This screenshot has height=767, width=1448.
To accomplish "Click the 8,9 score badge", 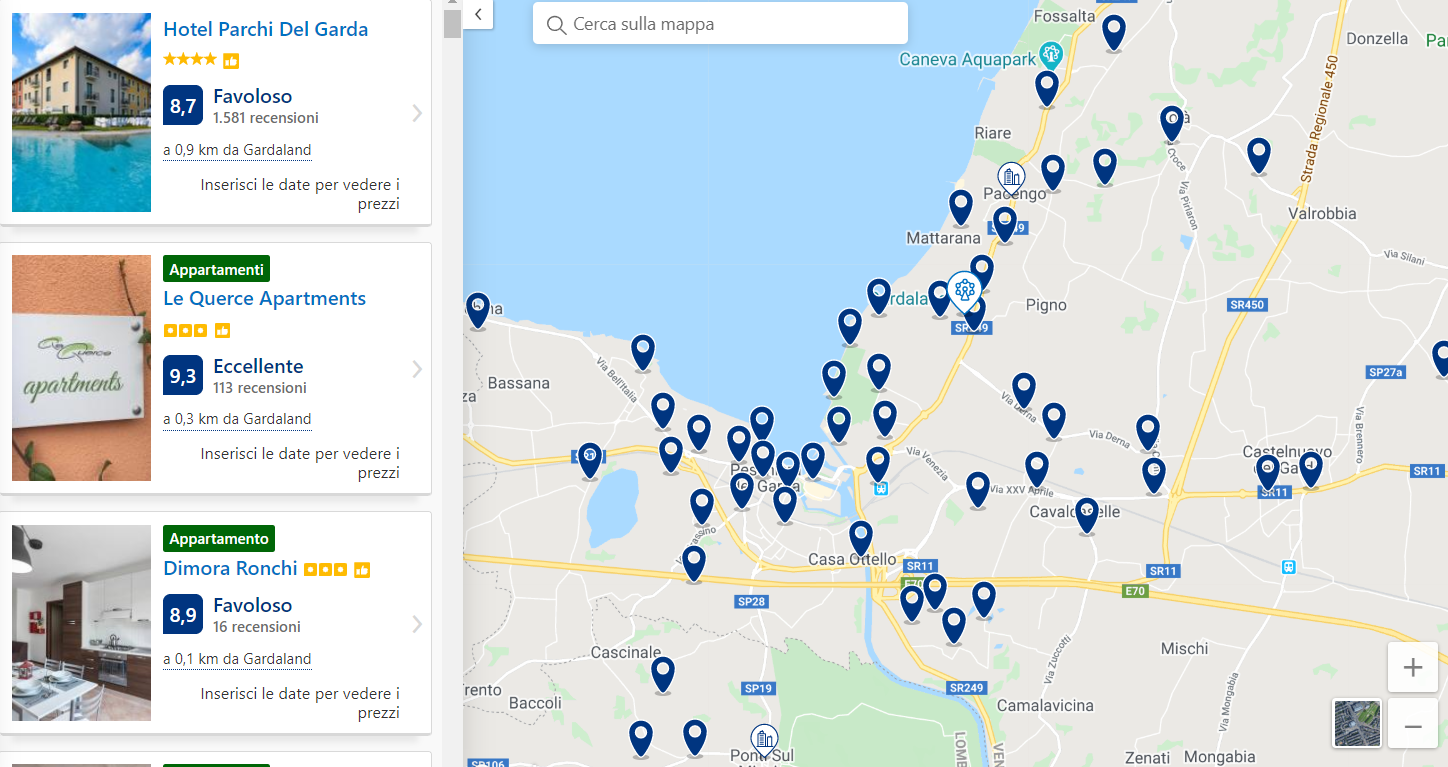I will [183, 614].
